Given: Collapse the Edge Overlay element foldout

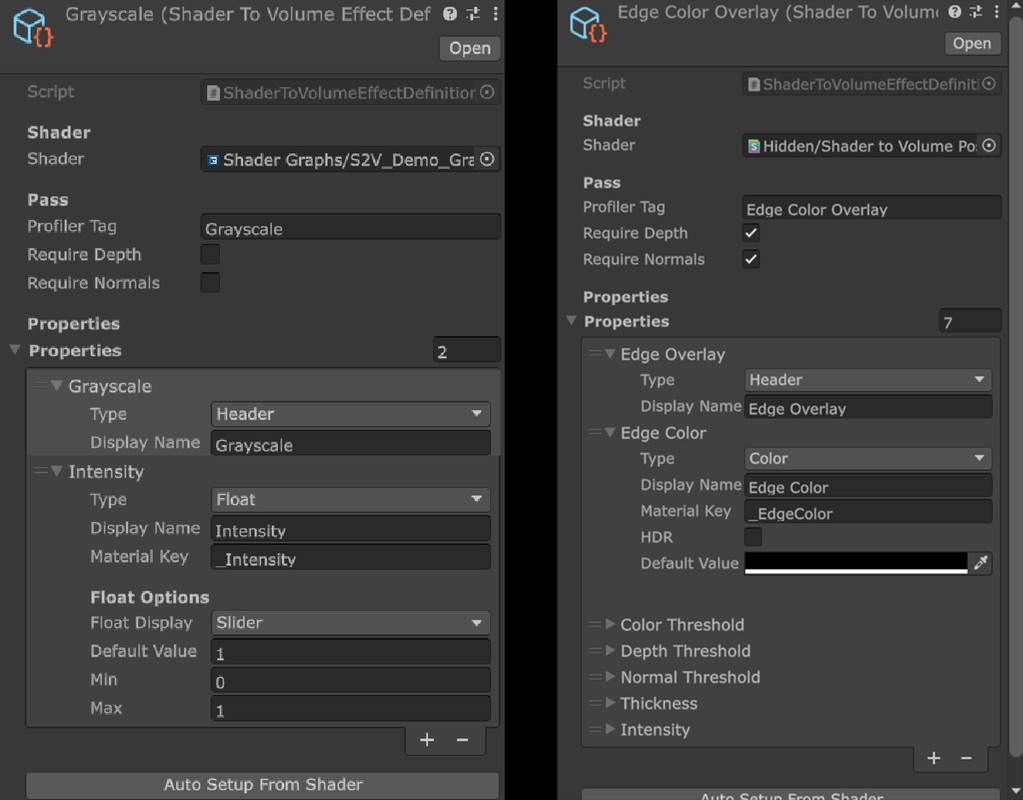Looking at the screenshot, I should tap(610, 354).
